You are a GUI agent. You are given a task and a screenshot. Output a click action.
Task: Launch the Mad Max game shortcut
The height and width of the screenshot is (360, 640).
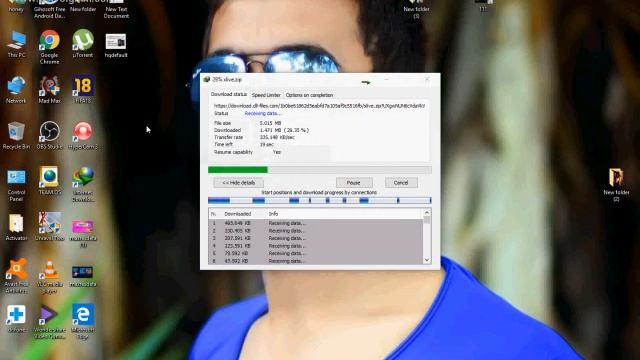point(49,90)
